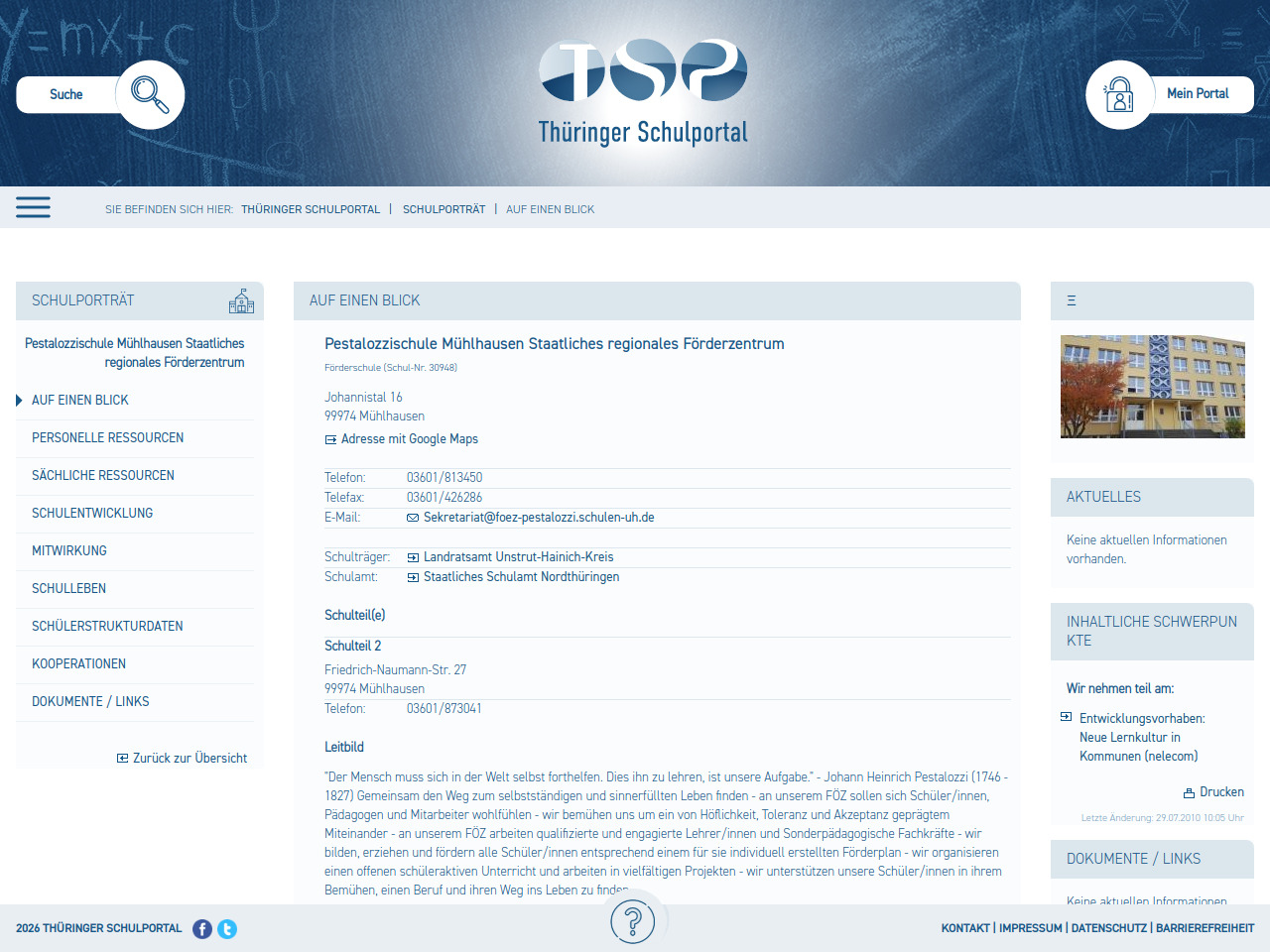This screenshot has height=952, width=1270.
Task: Open Impressum in the footer
Action: pyautogui.click(x=1030, y=928)
